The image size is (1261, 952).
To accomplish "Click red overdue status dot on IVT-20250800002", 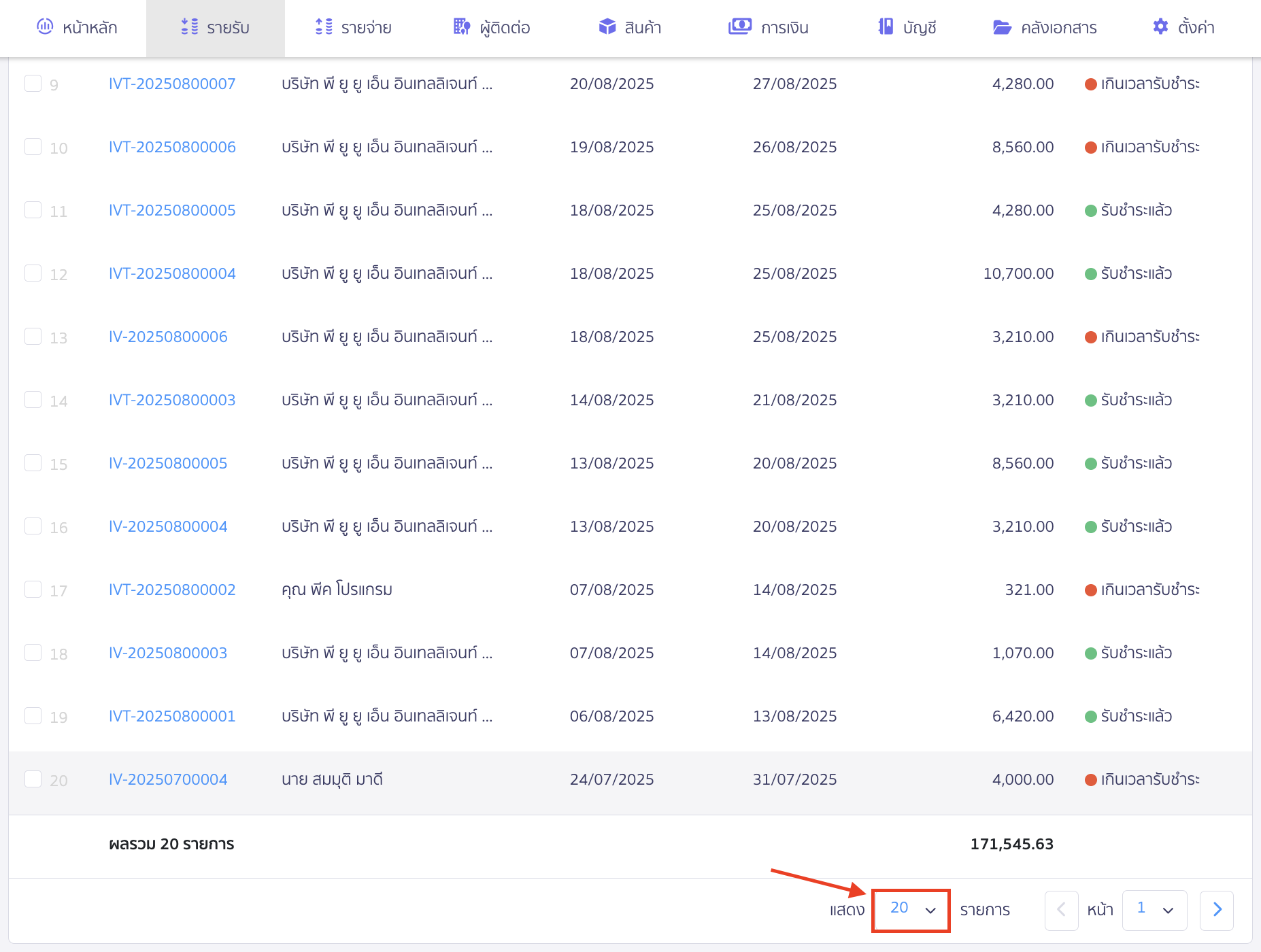I will (x=1090, y=590).
